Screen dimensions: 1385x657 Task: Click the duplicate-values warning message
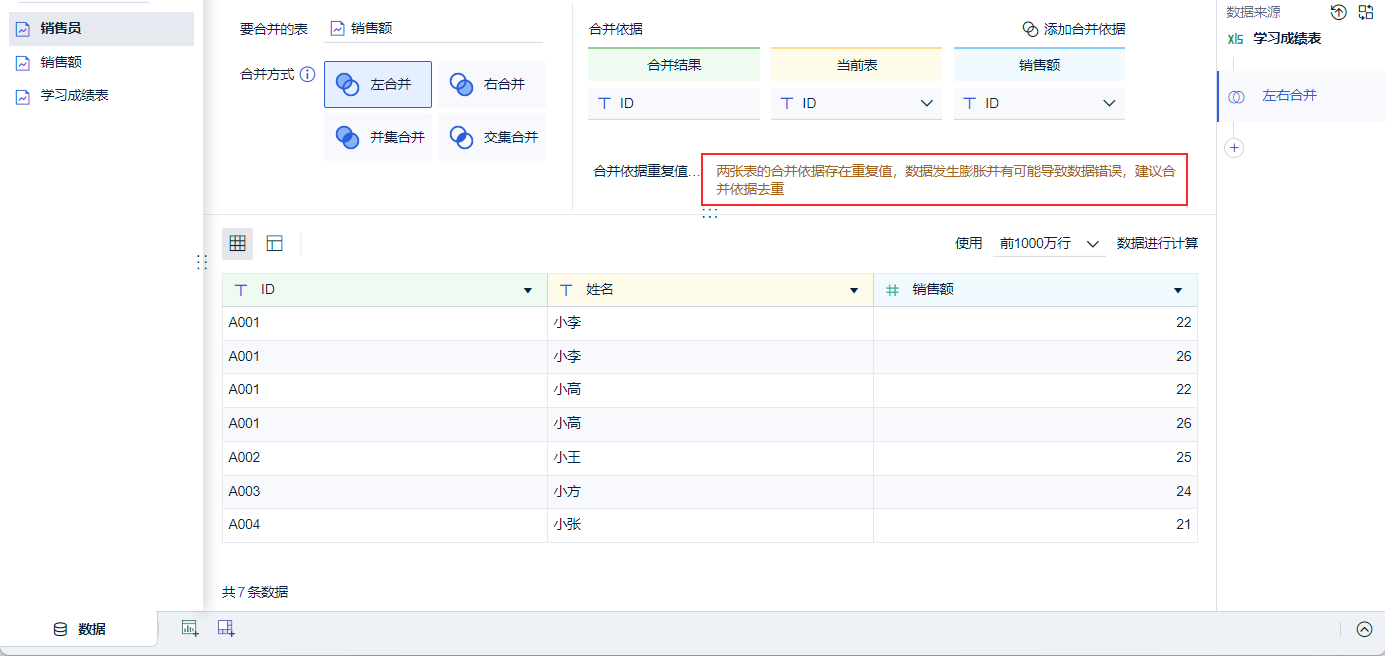(944, 180)
